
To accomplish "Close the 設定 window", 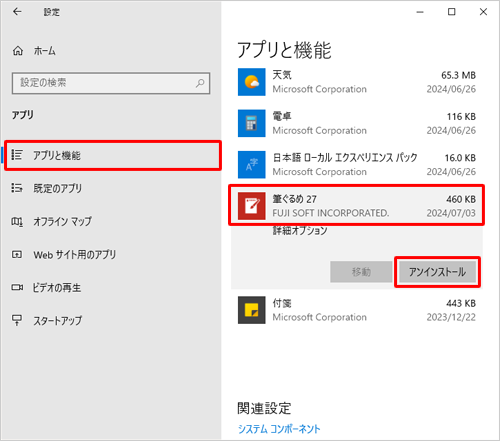I will coord(483,12).
